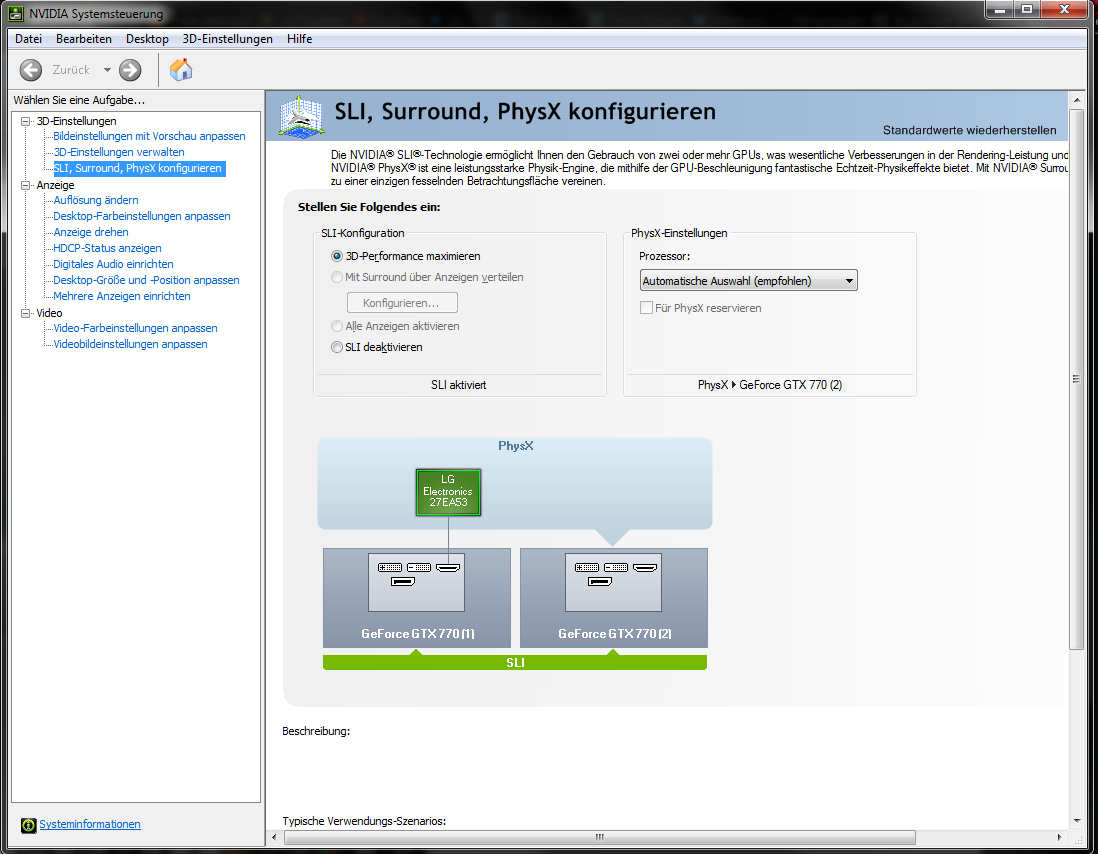
Task: Open the back history dropdown arrow
Action: coord(107,70)
